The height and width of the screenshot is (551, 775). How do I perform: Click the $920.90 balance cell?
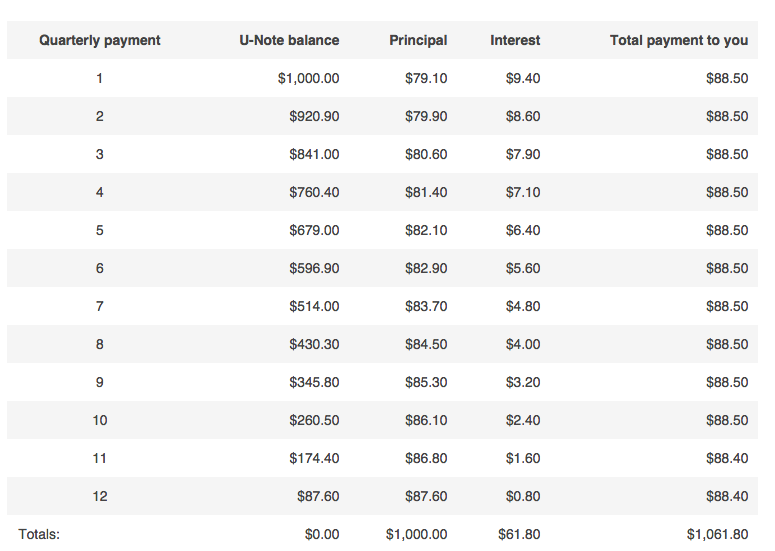314,116
